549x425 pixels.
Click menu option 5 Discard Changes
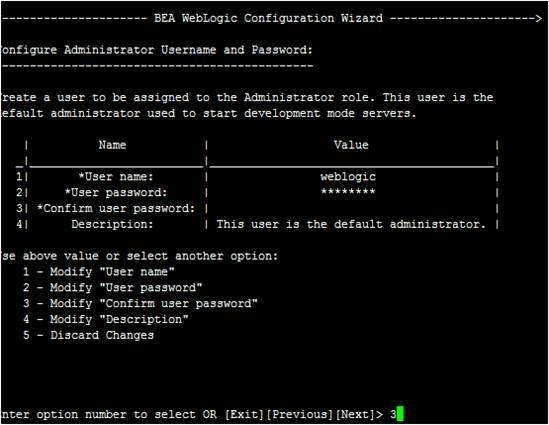coord(89,335)
